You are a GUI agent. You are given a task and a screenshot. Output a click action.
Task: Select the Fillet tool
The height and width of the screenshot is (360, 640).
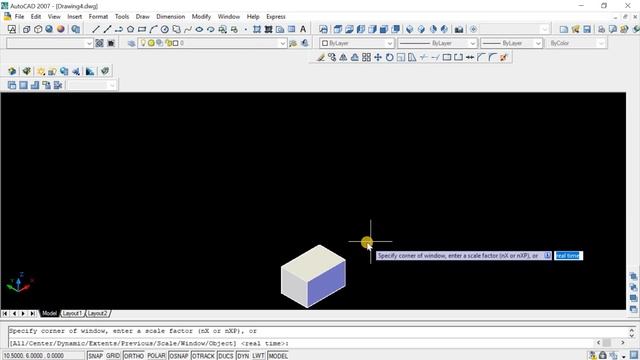coord(493,57)
